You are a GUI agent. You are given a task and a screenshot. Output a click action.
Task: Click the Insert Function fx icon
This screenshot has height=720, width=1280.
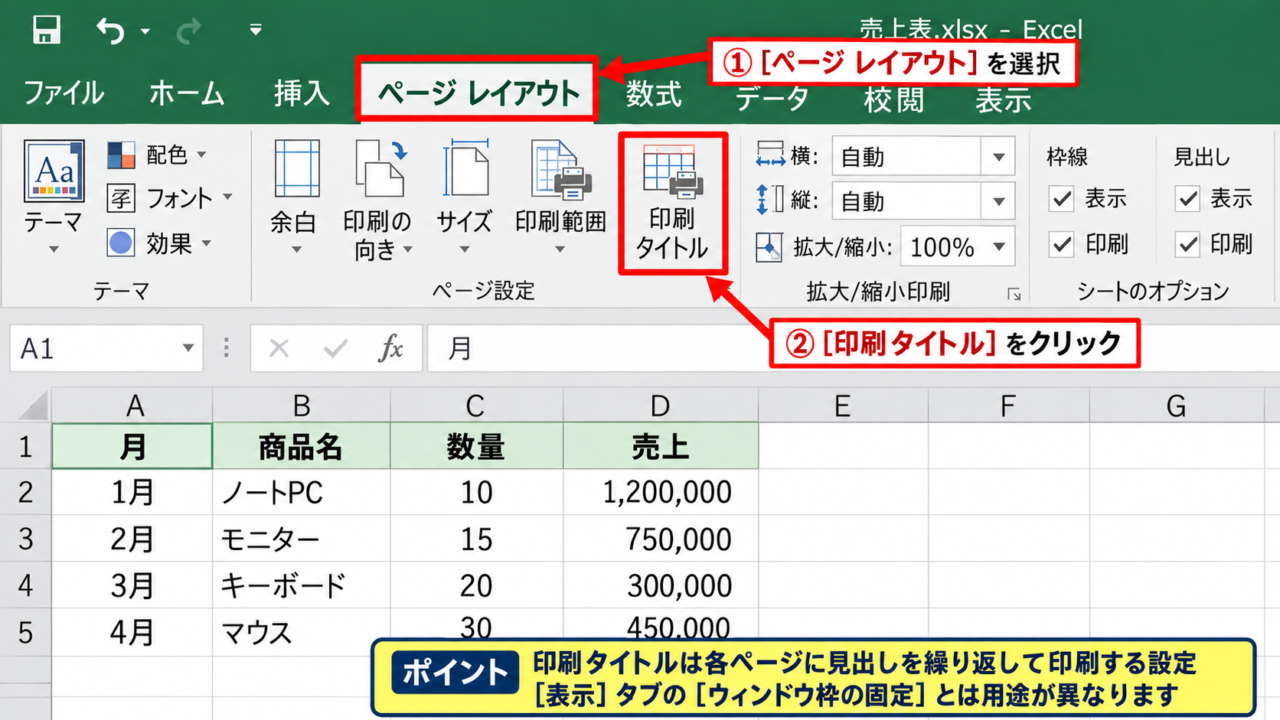pos(390,348)
